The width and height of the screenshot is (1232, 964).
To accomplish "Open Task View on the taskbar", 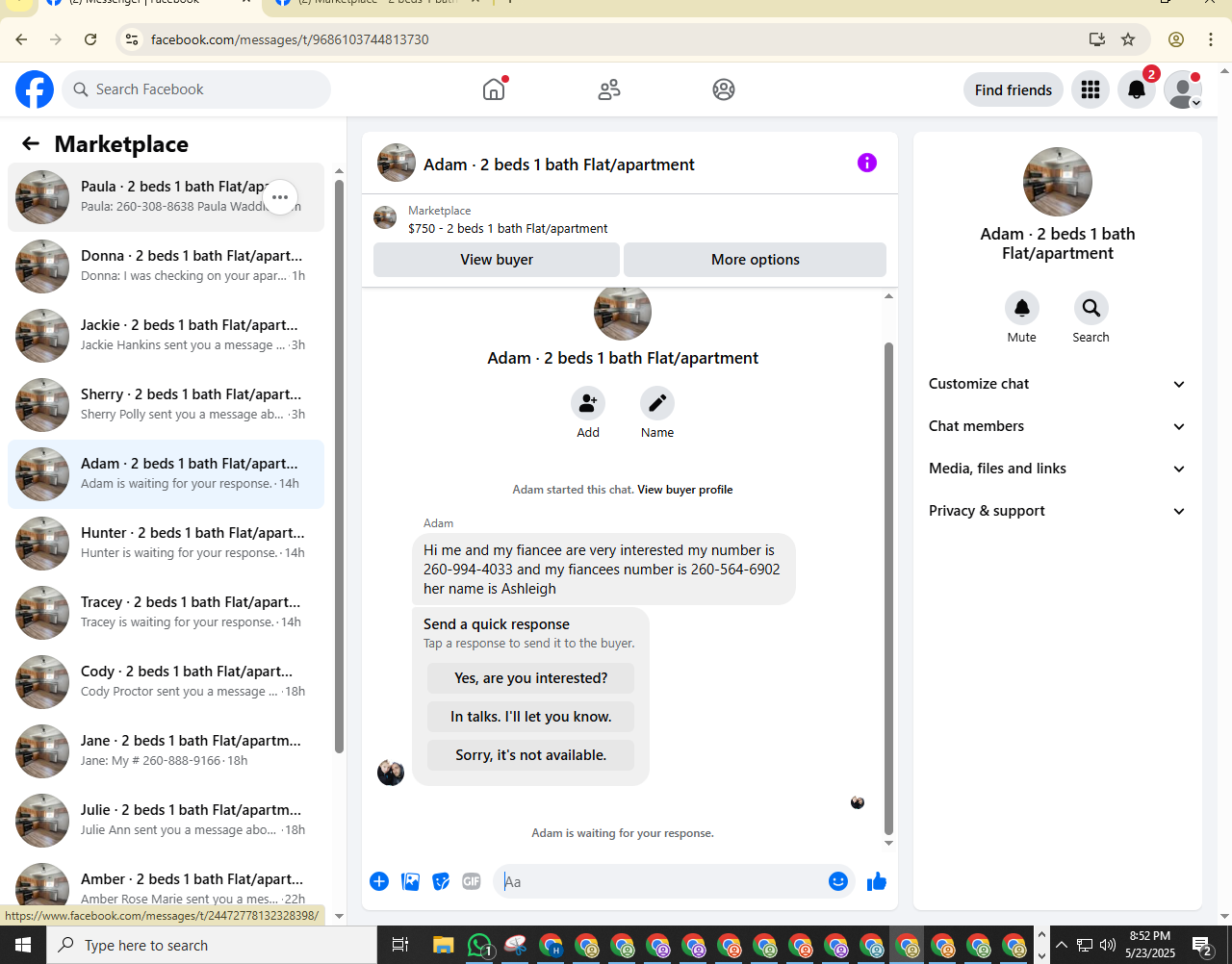I will pos(400,945).
